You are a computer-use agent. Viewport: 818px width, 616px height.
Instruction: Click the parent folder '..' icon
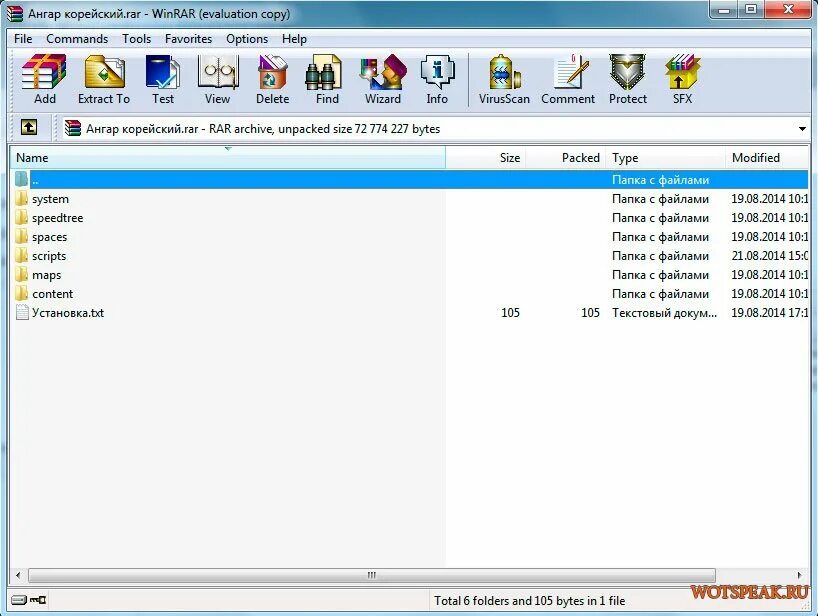pyautogui.click(x=21, y=179)
